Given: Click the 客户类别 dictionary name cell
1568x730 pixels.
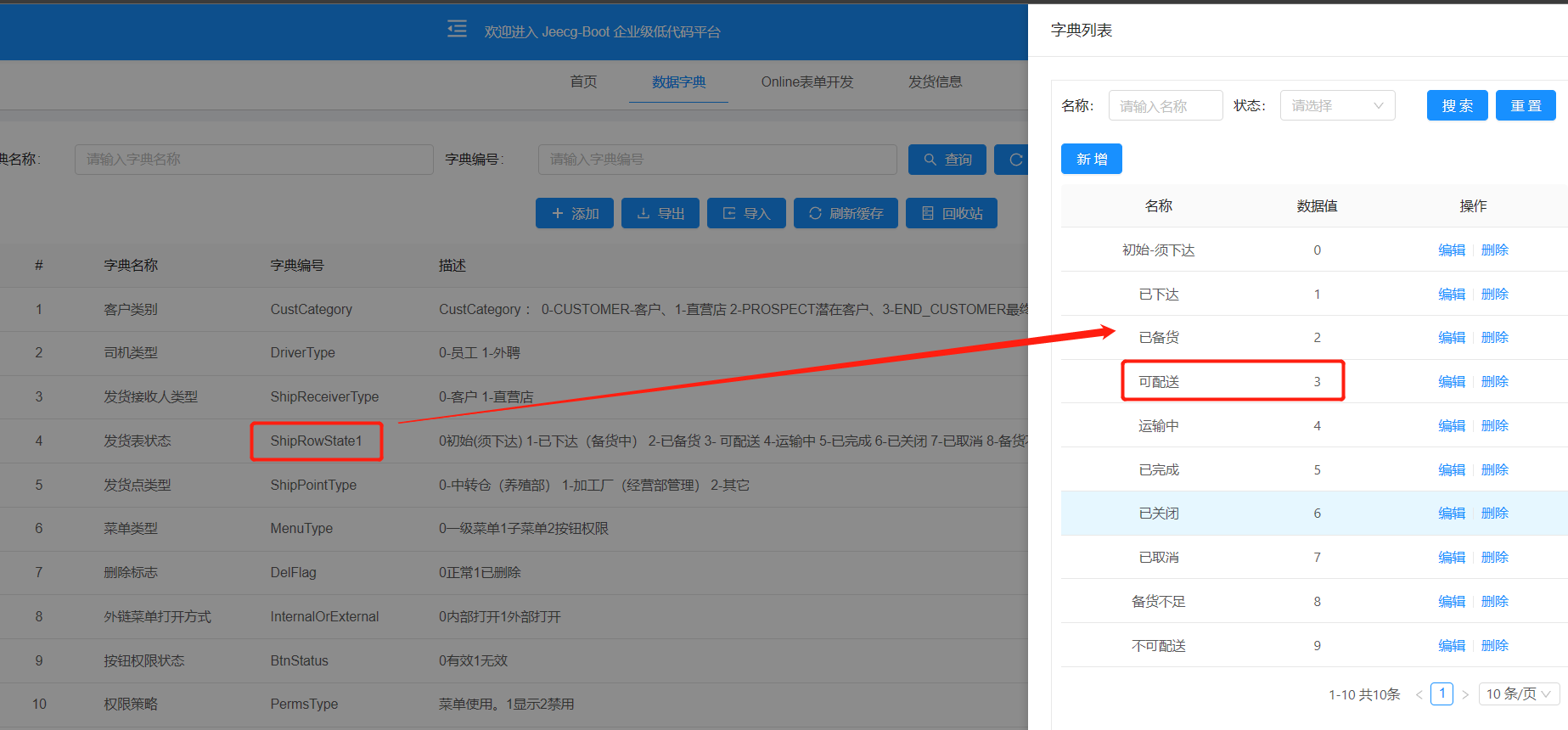Looking at the screenshot, I should [x=131, y=309].
